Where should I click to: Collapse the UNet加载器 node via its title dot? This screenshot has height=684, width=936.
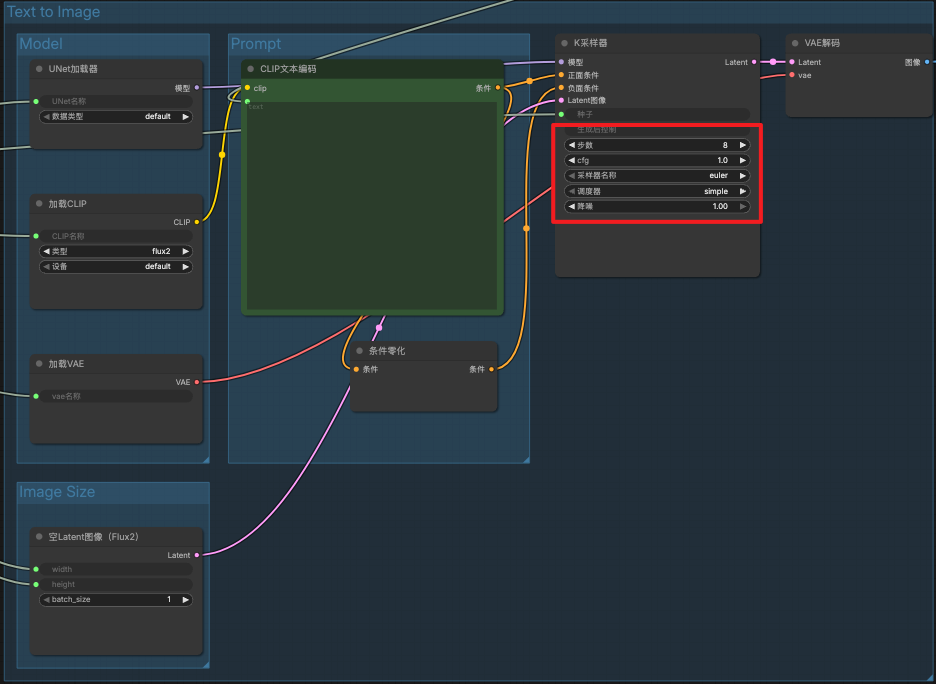39,69
